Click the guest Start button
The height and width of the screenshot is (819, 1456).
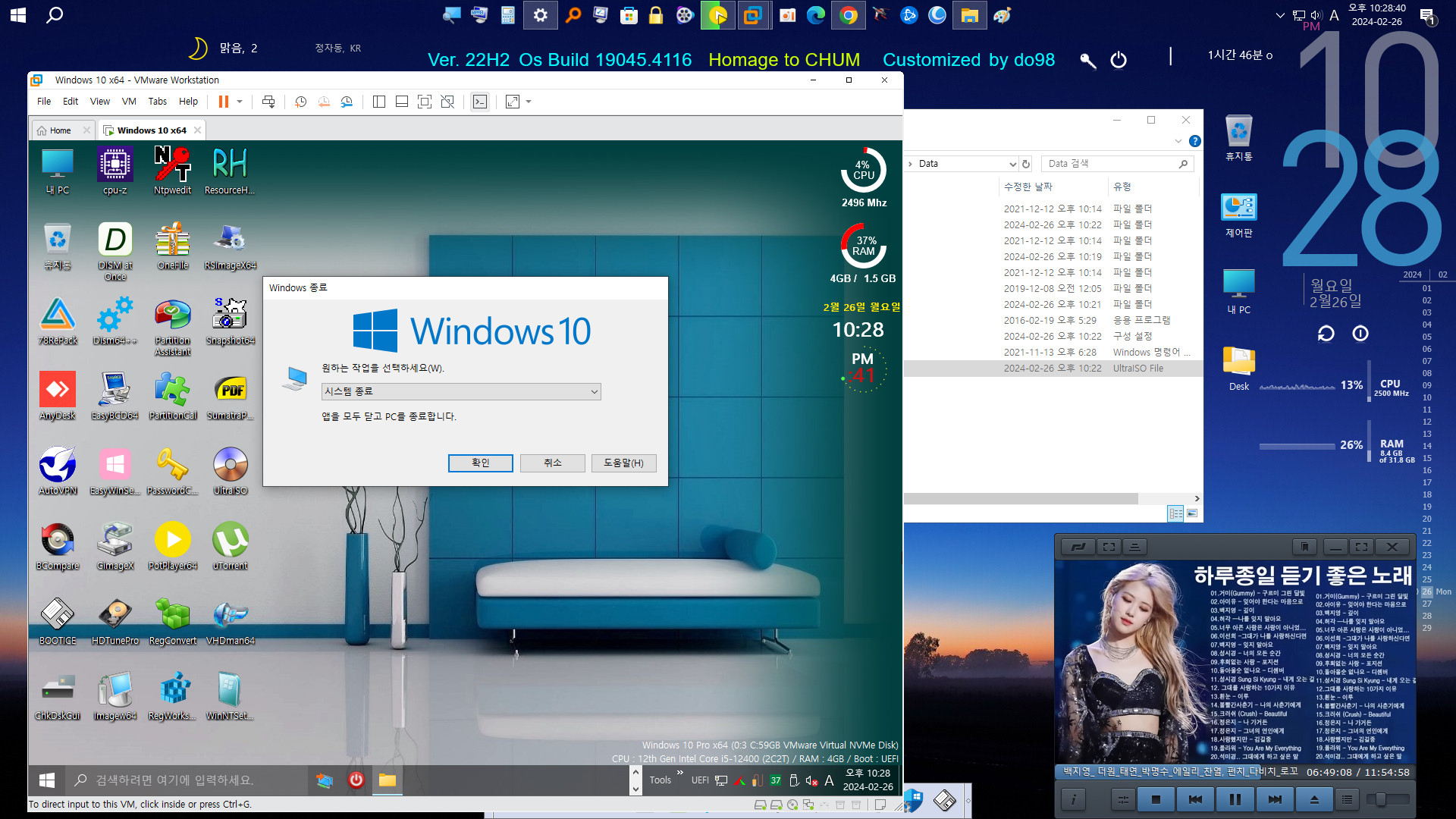(47, 780)
